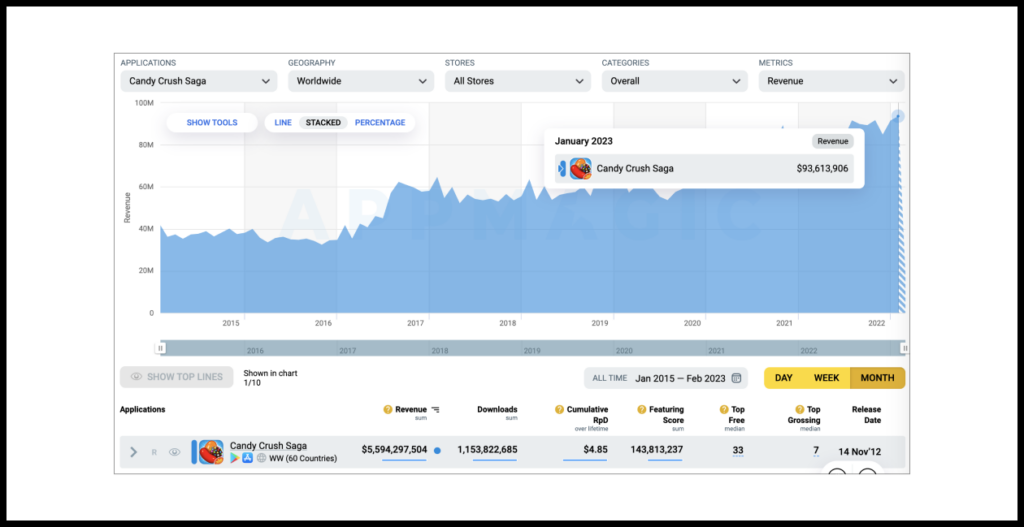
Task: Click the WW (60 Countries) label
Action: pos(303,458)
